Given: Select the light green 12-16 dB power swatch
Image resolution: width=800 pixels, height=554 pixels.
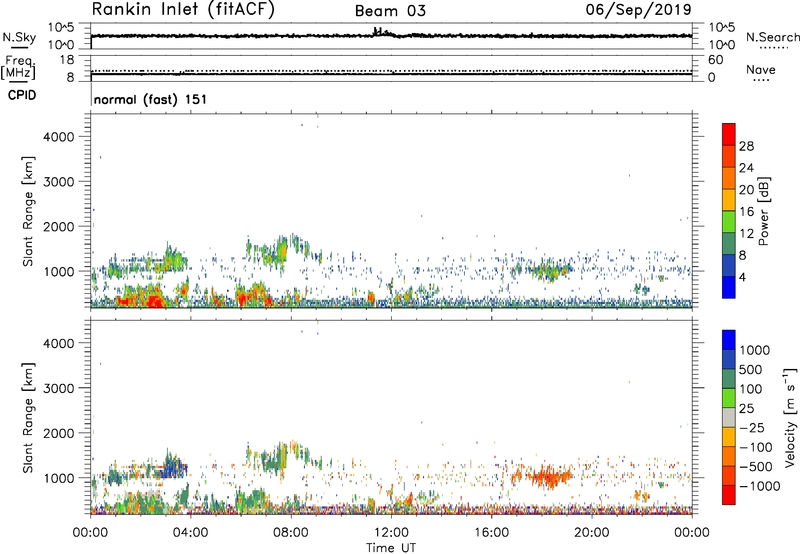Looking at the screenshot, I should point(729,222).
